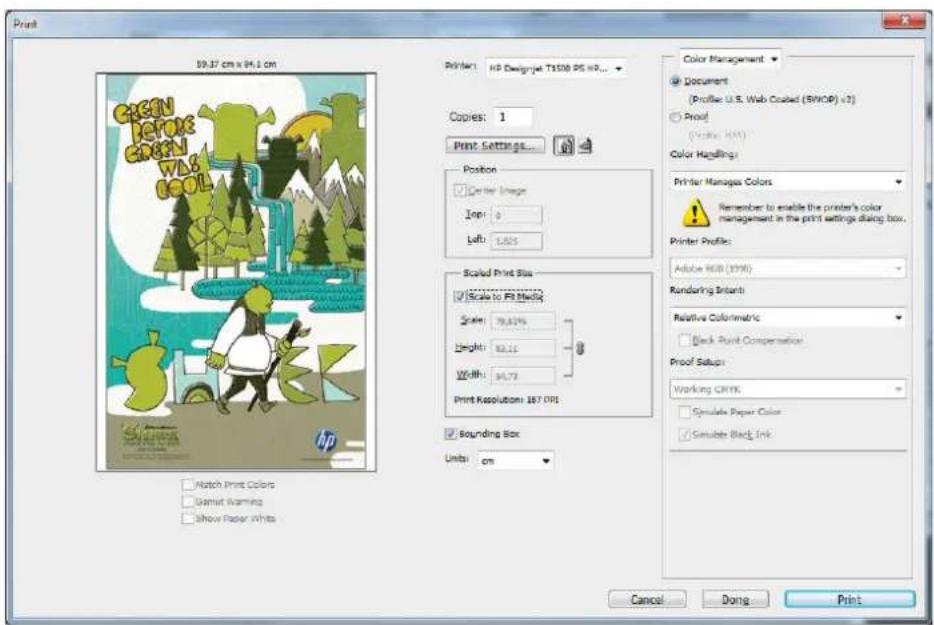Click the scale link chain icon
The height and width of the screenshot is (625, 934).
[x=580, y=348]
